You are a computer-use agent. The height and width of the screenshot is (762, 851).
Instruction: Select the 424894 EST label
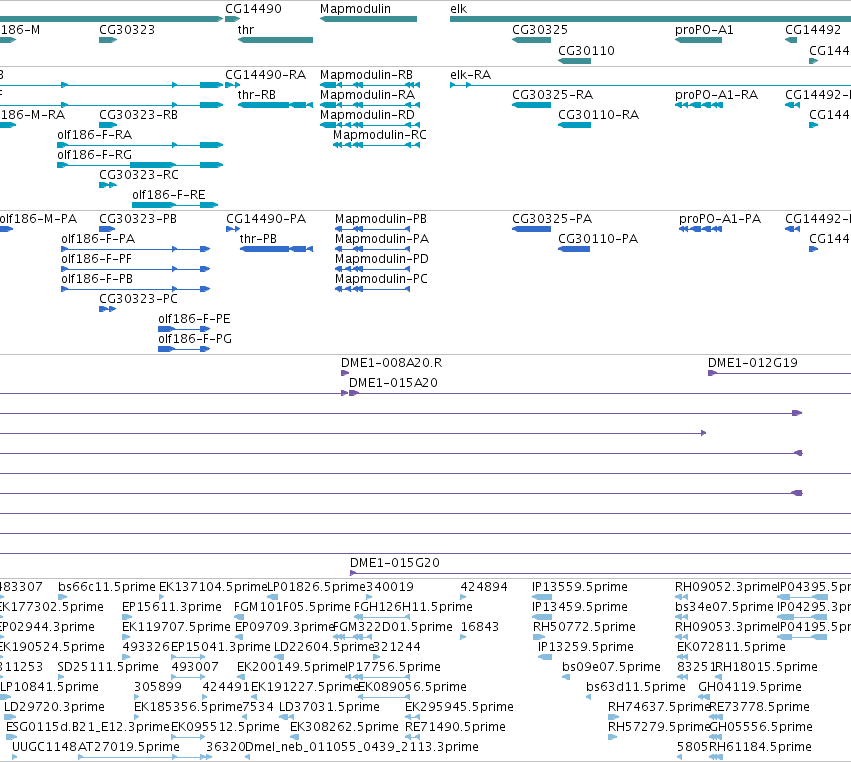(x=484, y=587)
